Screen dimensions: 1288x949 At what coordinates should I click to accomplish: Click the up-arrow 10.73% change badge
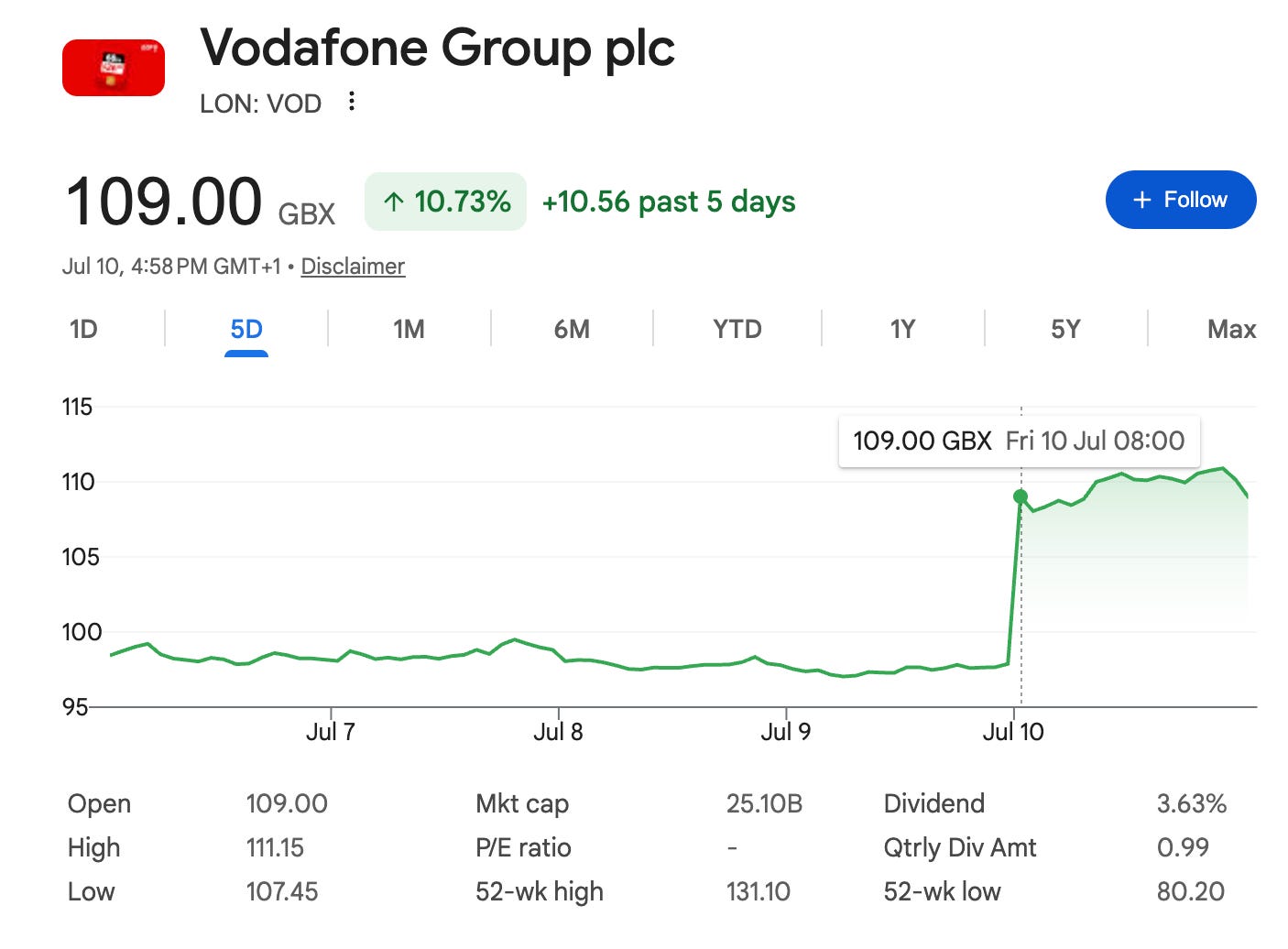[x=446, y=202]
